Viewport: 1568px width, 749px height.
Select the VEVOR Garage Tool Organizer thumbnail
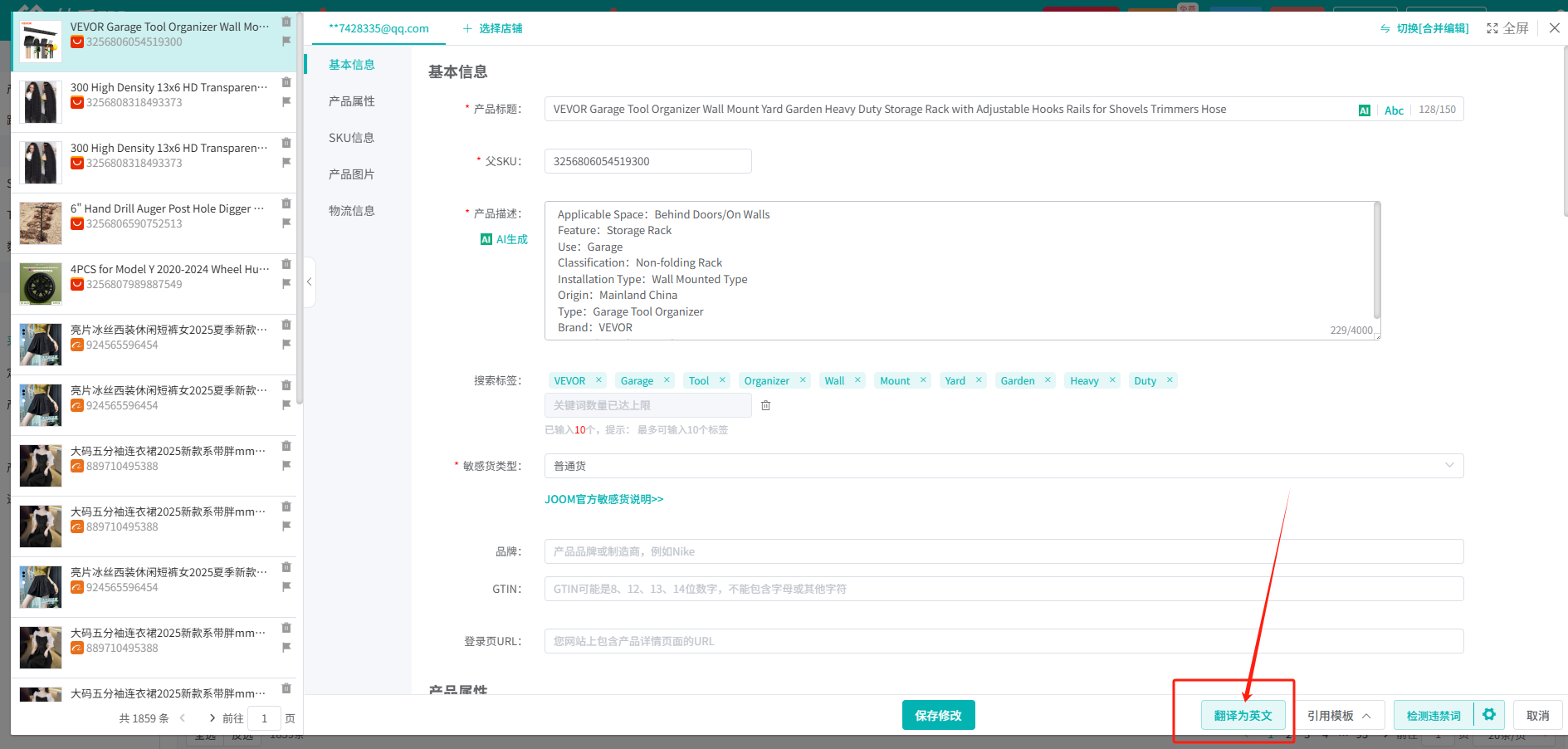tap(41, 42)
